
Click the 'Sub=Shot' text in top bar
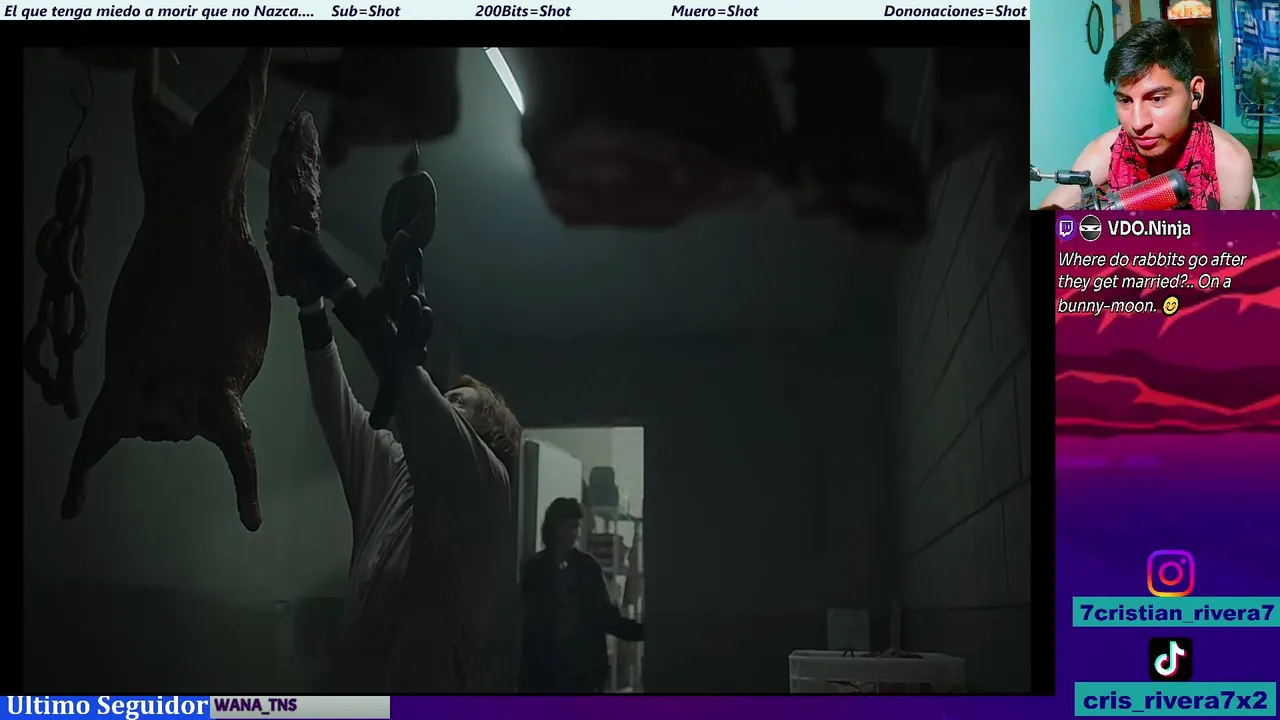pyautogui.click(x=365, y=11)
